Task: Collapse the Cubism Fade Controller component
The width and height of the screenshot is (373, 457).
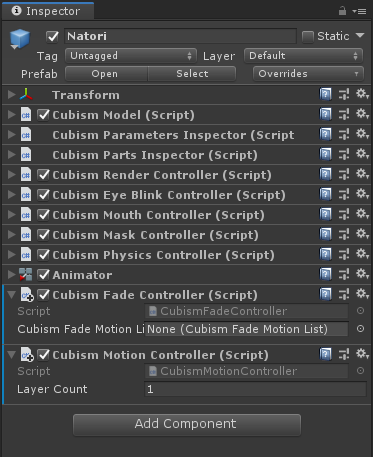Action: [12, 295]
